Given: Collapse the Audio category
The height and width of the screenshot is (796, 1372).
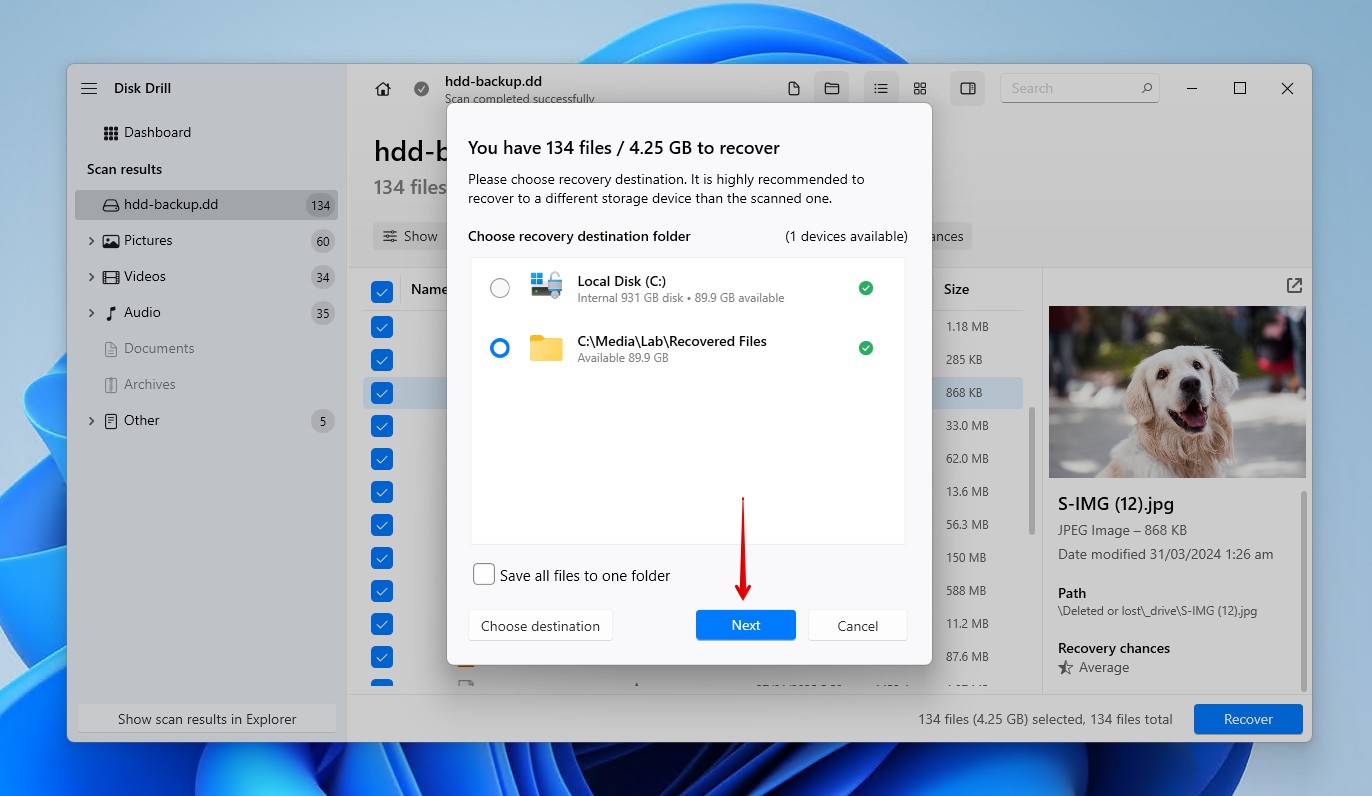Looking at the screenshot, I should (91, 312).
